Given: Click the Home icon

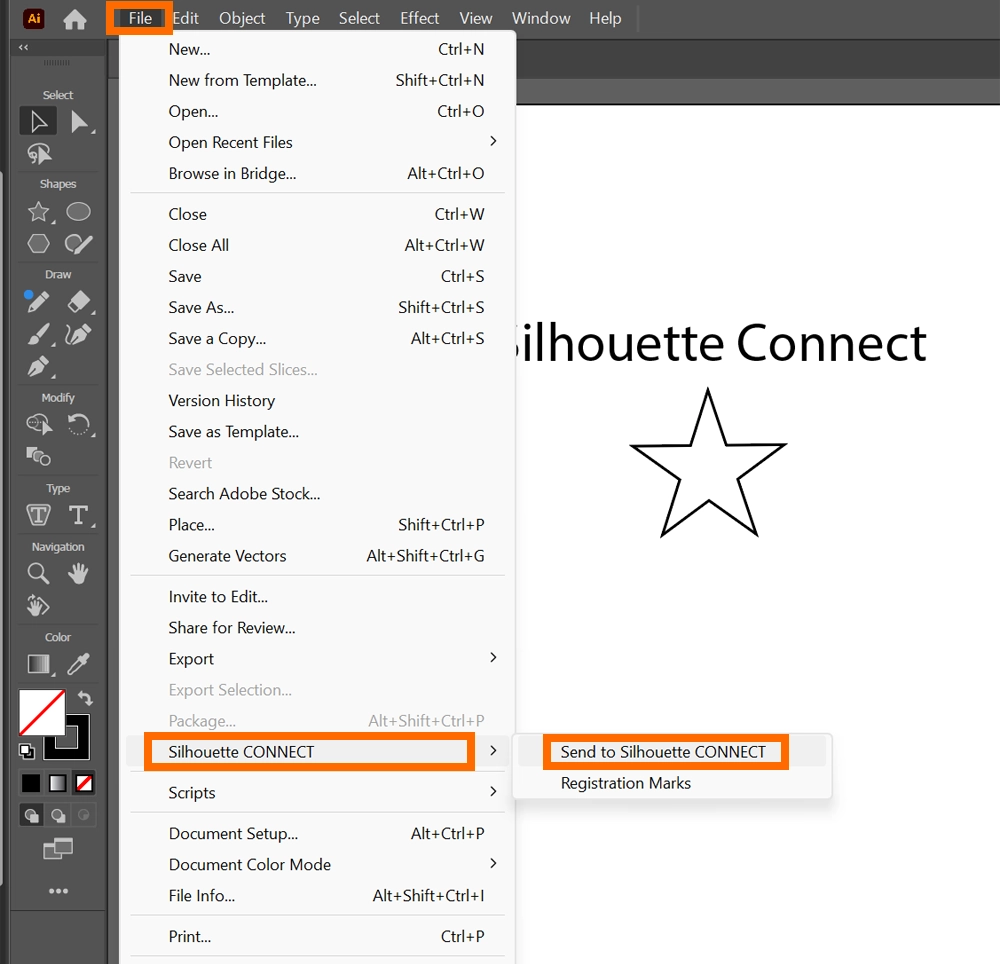Looking at the screenshot, I should (x=75, y=19).
